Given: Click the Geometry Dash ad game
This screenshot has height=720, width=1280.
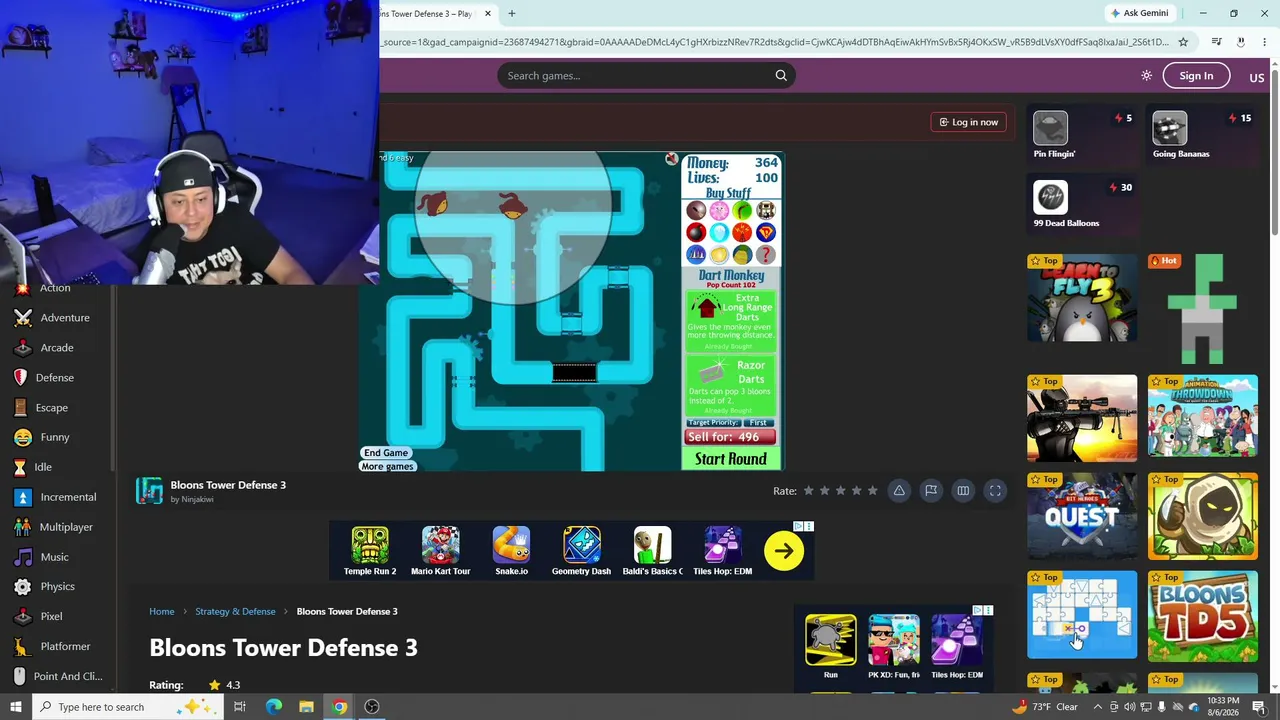Looking at the screenshot, I should pos(581,551).
